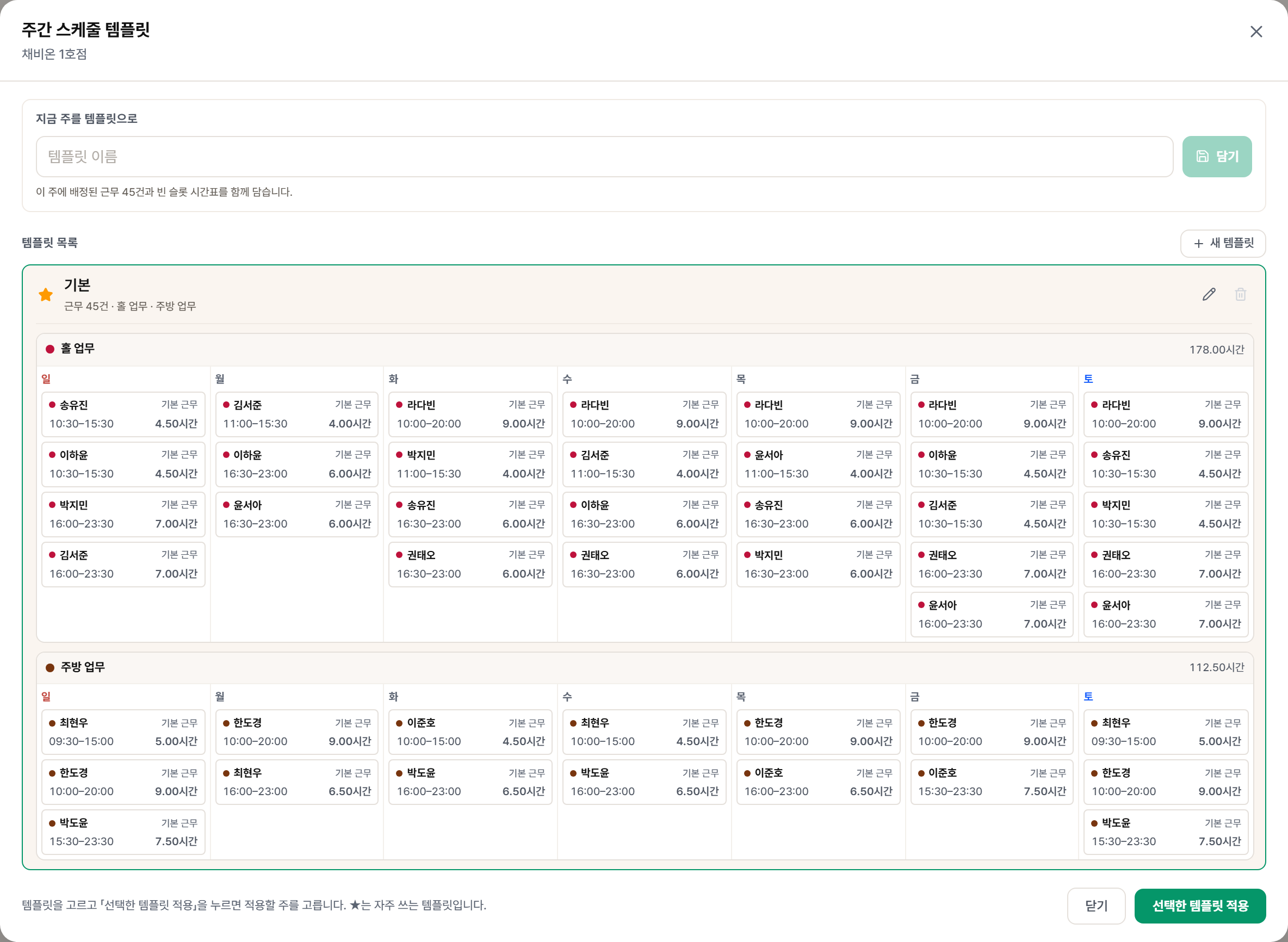Screen dimensions: 1288x942
Task: Apply template with 선택한 템플릿 적용
Action: [1200, 906]
